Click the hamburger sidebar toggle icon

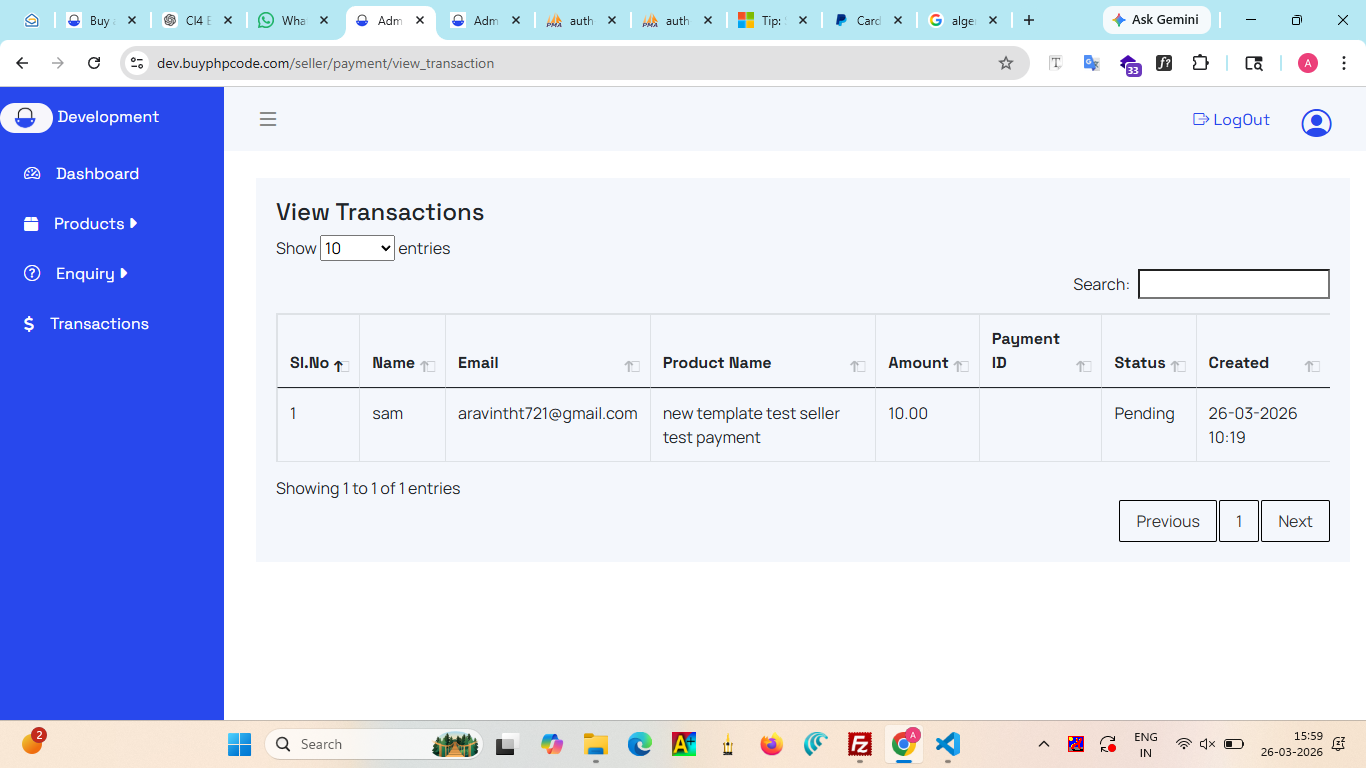point(268,119)
